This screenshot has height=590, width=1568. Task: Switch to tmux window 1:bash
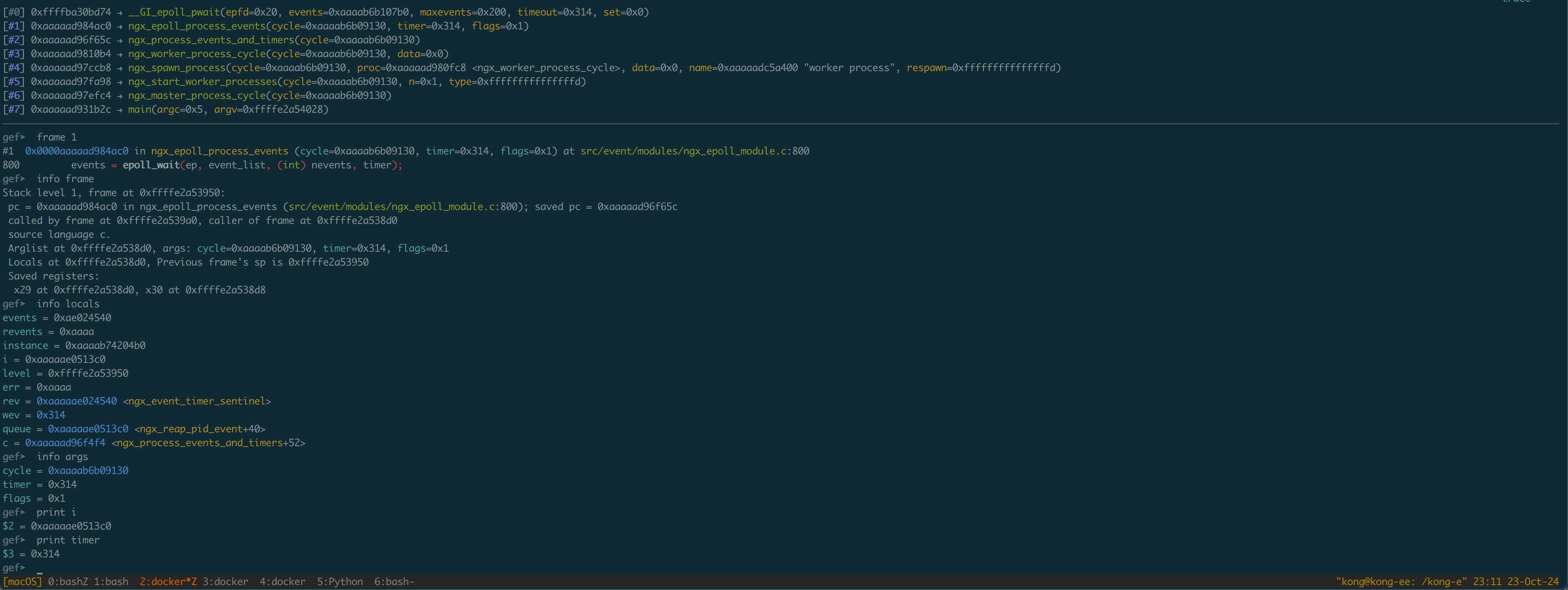pyautogui.click(x=111, y=581)
